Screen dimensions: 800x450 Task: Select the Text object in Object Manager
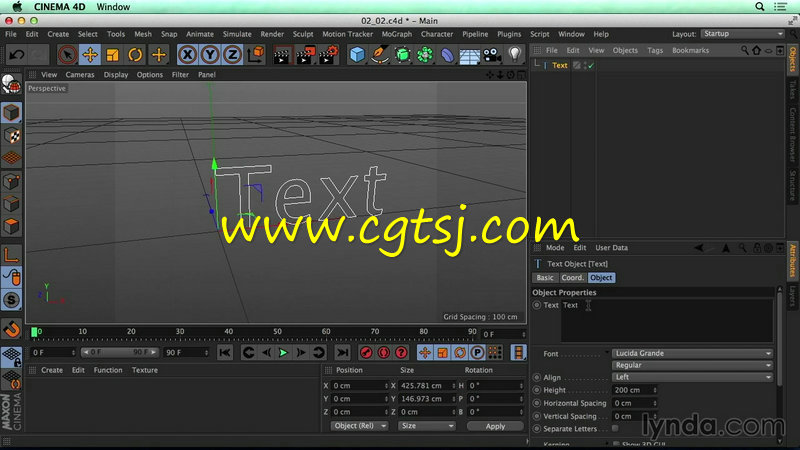(x=559, y=65)
